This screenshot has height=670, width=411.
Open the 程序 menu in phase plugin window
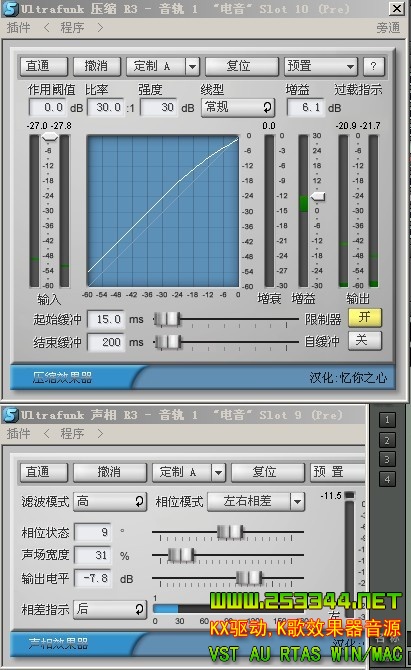pyautogui.click(x=73, y=434)
